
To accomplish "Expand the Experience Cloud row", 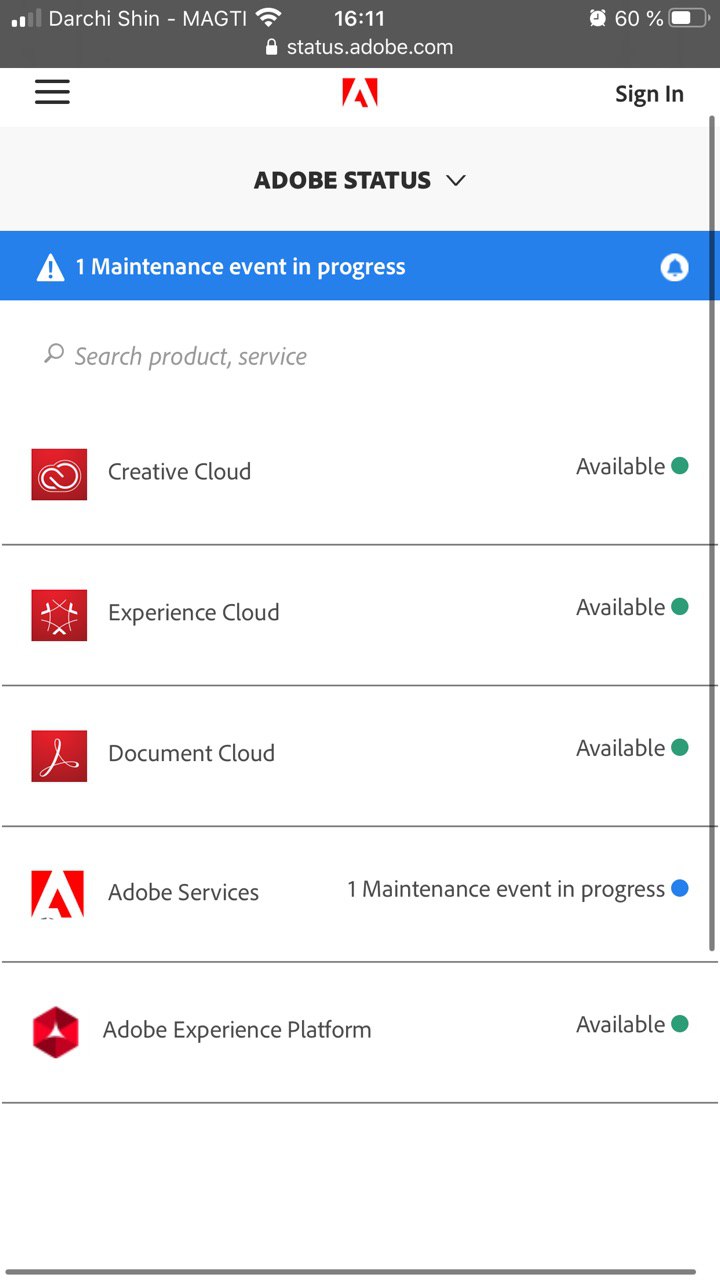I will coord(360,615).
